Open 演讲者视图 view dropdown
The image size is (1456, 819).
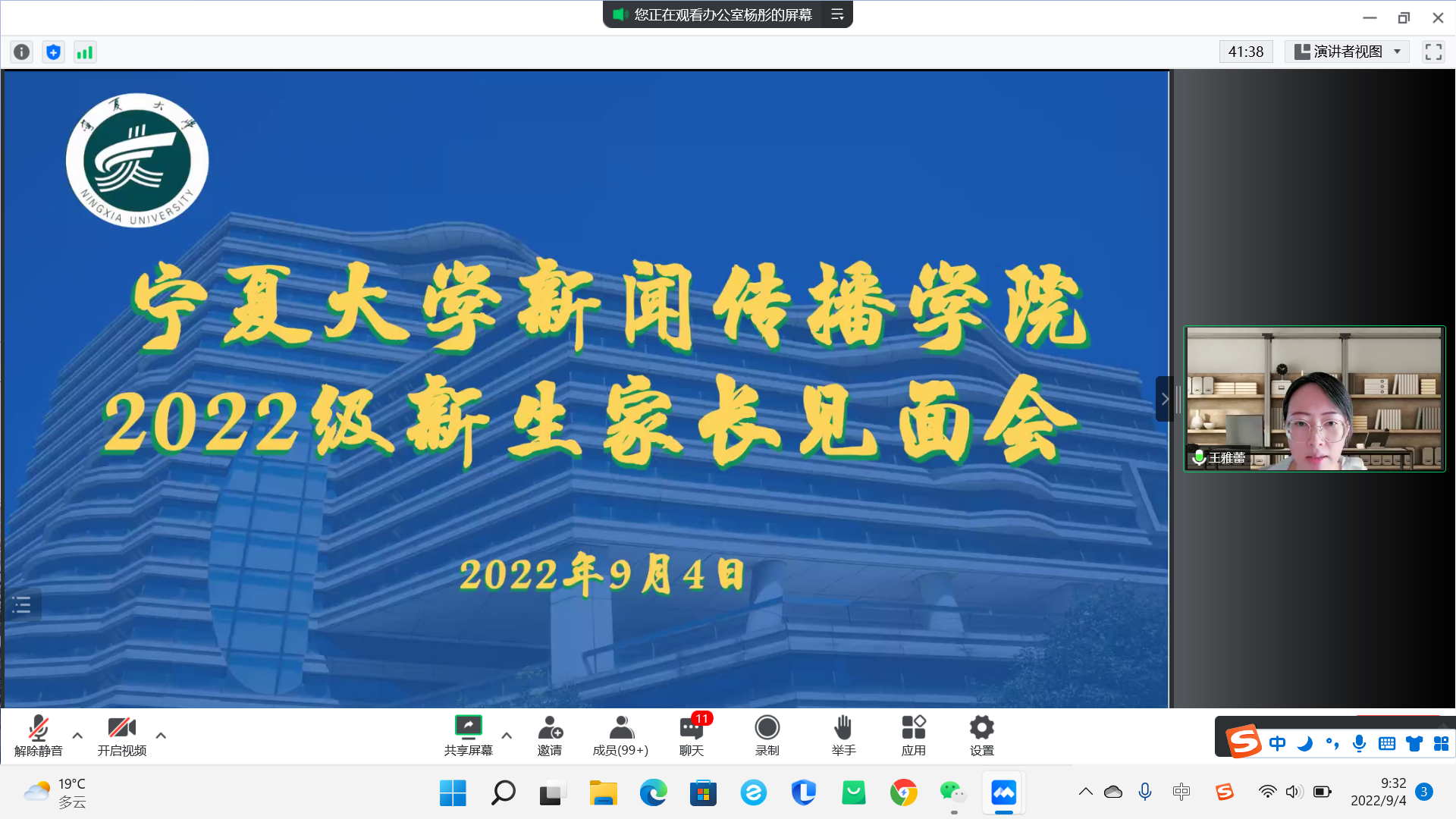pyautogui.click(x=1347, y=52)
